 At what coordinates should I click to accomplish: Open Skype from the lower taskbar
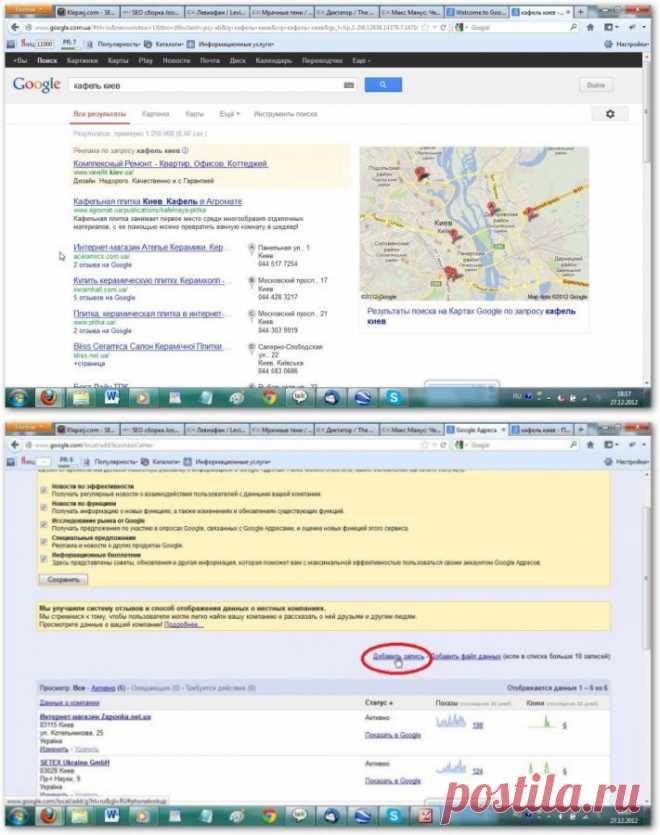[x=394, y=815]
